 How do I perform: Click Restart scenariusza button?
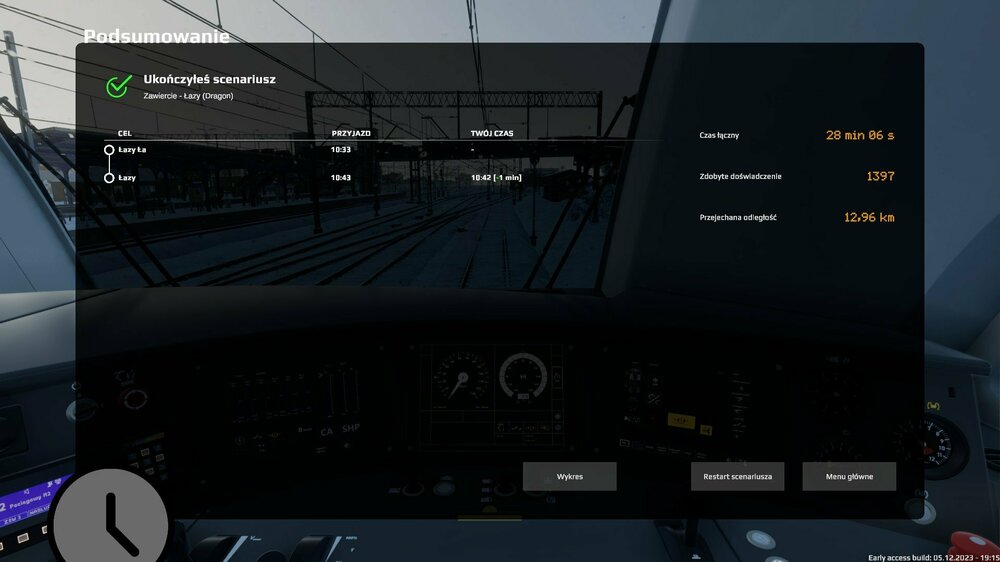(737, 477)
